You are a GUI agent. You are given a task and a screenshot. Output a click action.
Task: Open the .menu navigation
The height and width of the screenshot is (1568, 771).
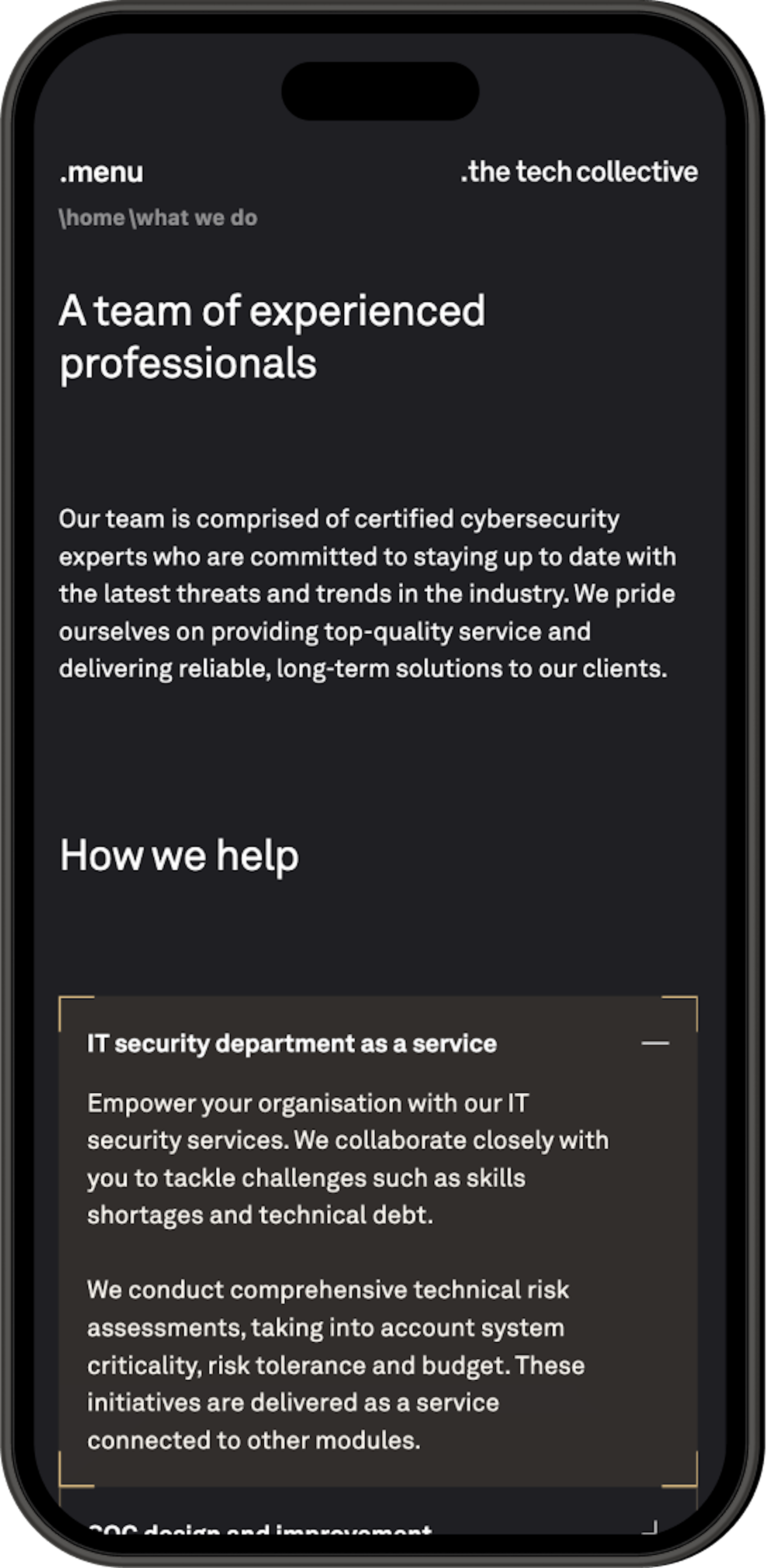pyautogui.click(x=102, y=173)
